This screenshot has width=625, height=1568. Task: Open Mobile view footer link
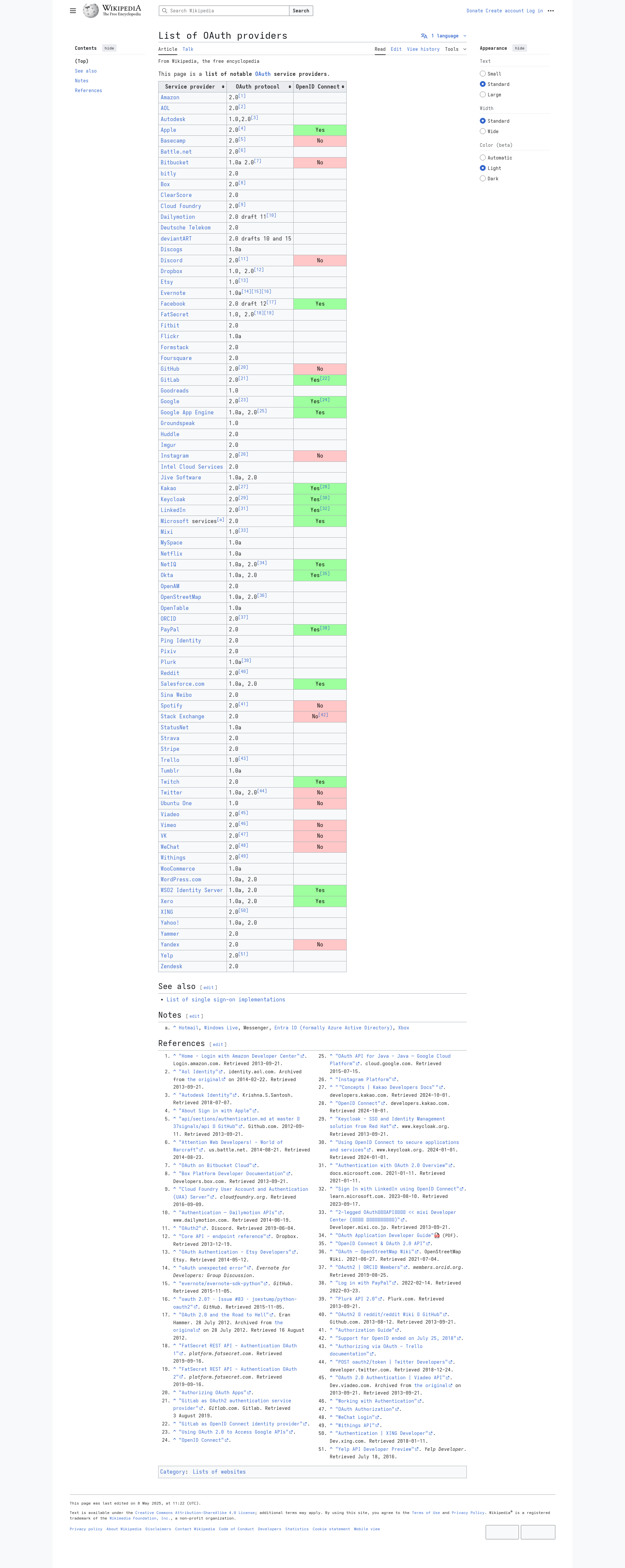pyautogui.click(x=367, y=1529)
